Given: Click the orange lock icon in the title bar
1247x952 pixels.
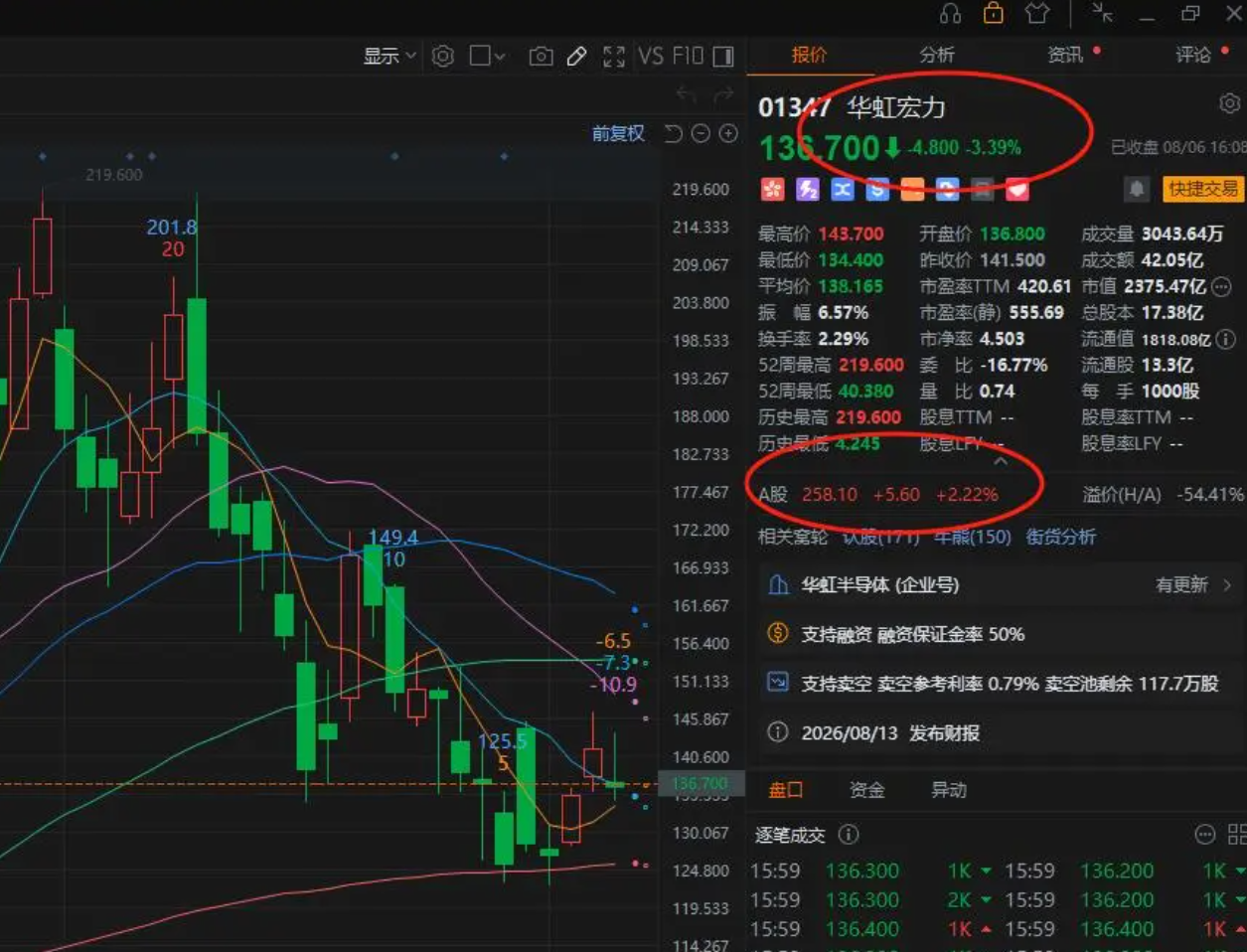Looking at the screenshot, I should tap(994, 12).
